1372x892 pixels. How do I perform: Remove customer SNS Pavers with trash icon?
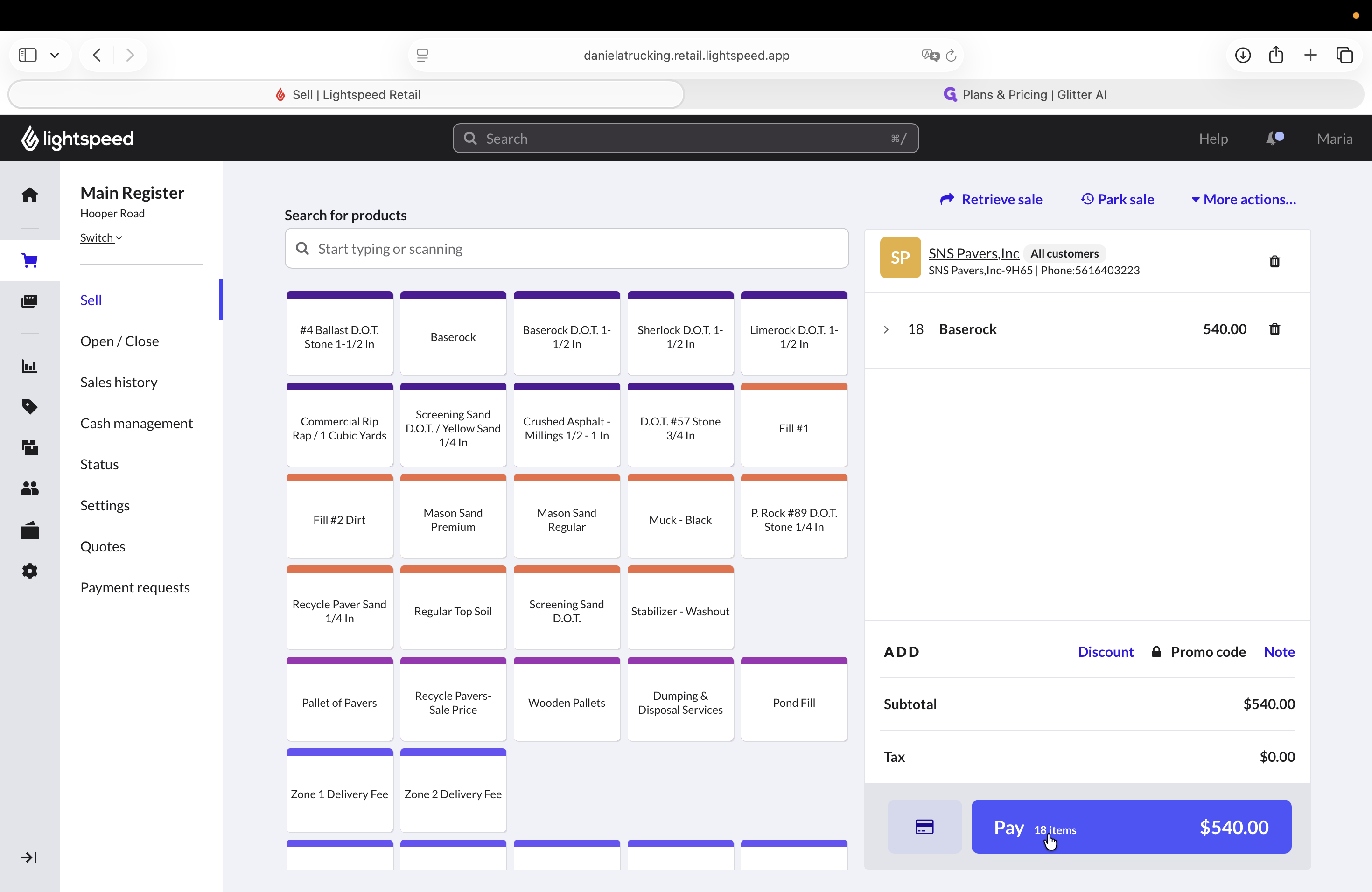(1274, 262)
